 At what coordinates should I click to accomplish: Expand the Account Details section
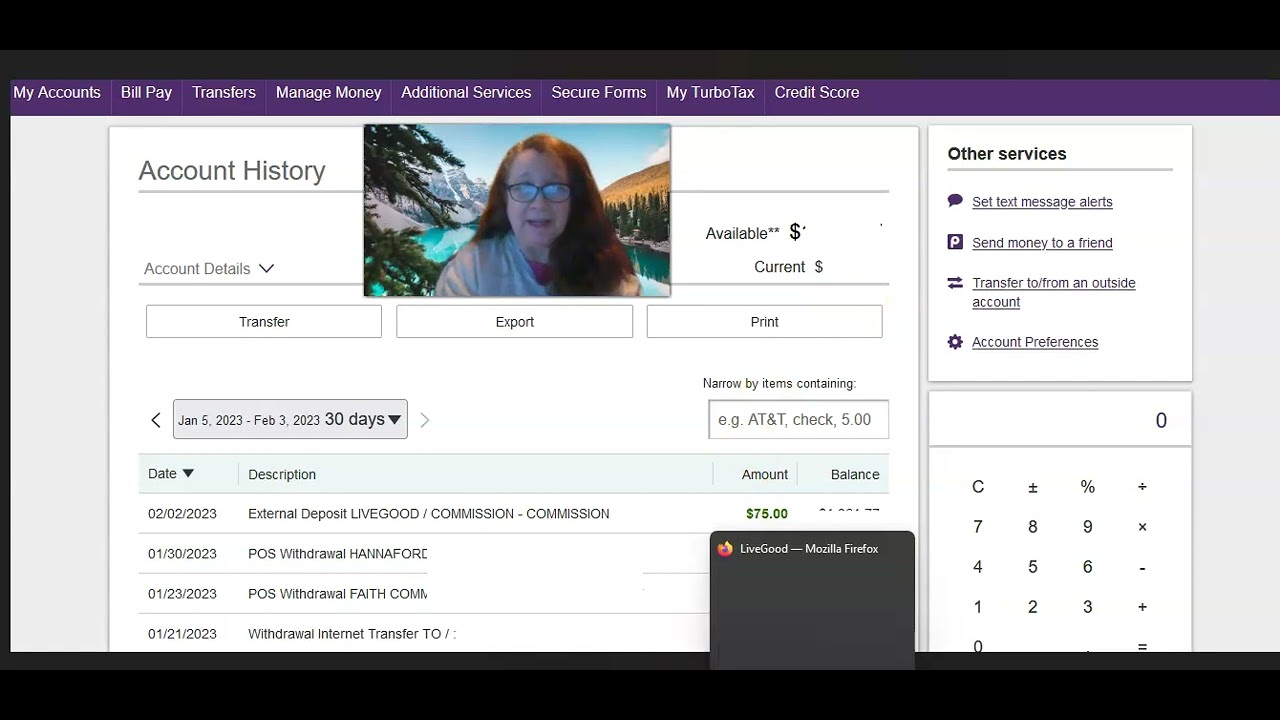(x=209, y=268)
